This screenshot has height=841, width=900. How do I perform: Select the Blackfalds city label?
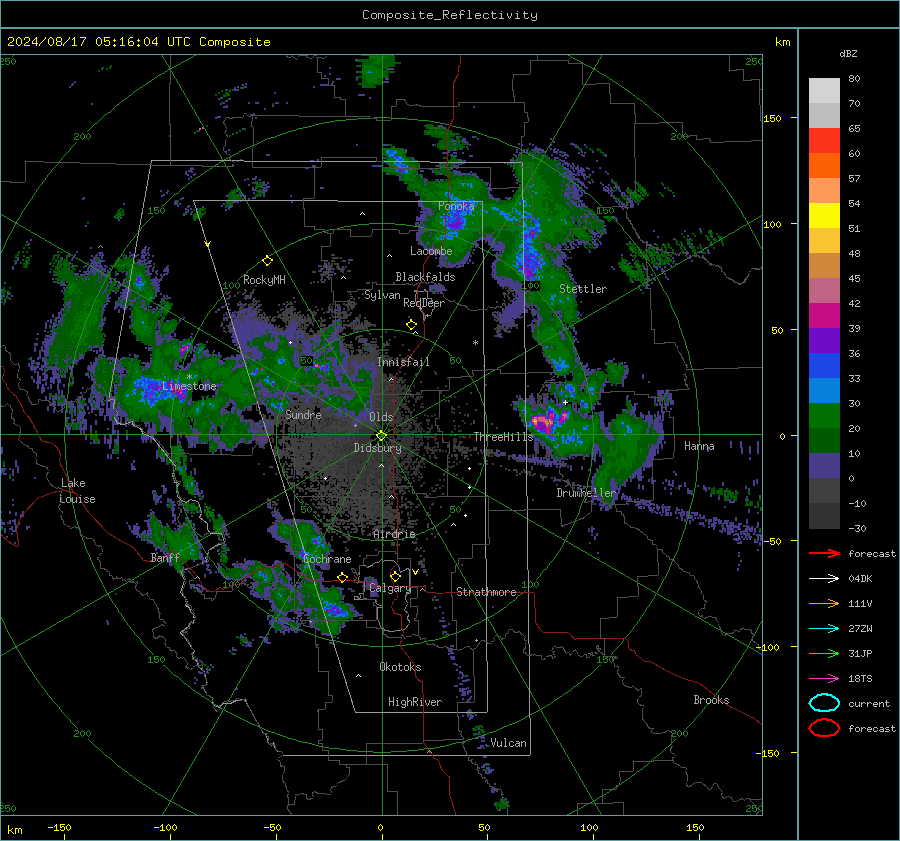coord(425,277)
